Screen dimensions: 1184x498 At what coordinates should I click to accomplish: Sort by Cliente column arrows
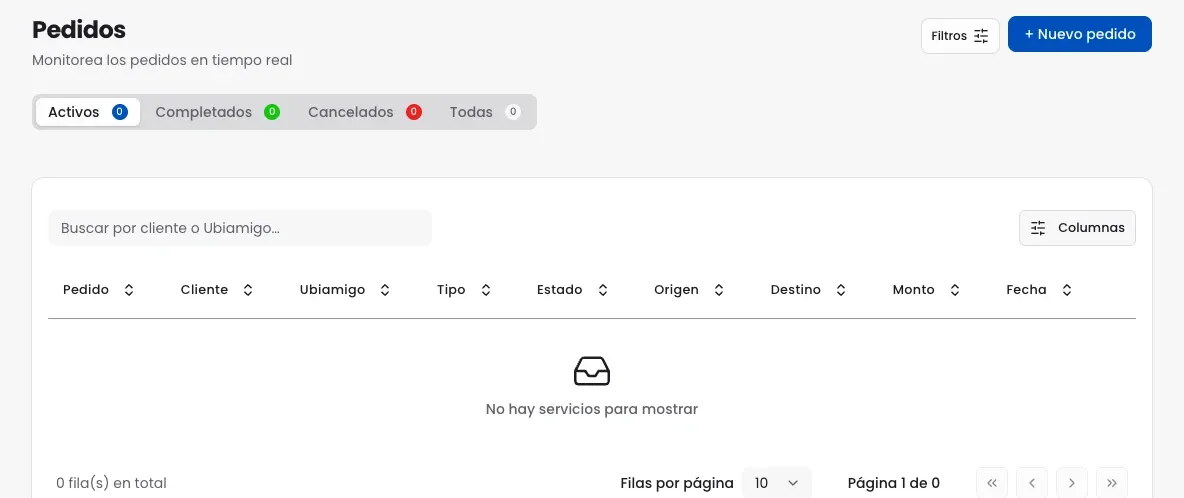pos(248,290)
